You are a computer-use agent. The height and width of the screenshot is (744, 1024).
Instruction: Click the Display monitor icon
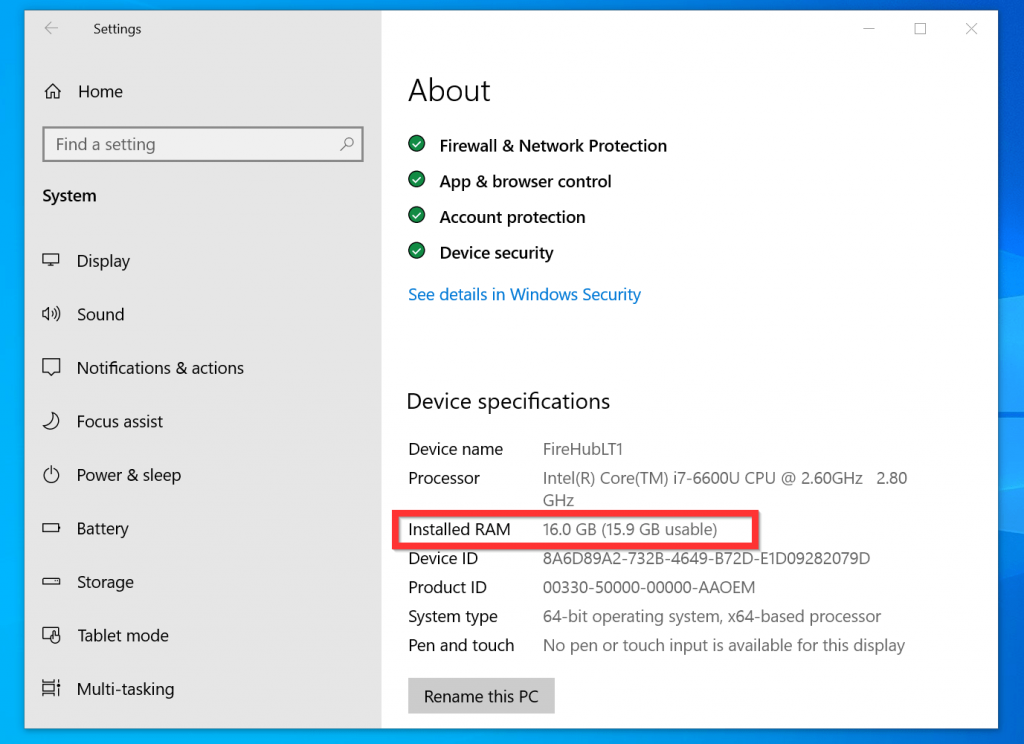[51, 261]
